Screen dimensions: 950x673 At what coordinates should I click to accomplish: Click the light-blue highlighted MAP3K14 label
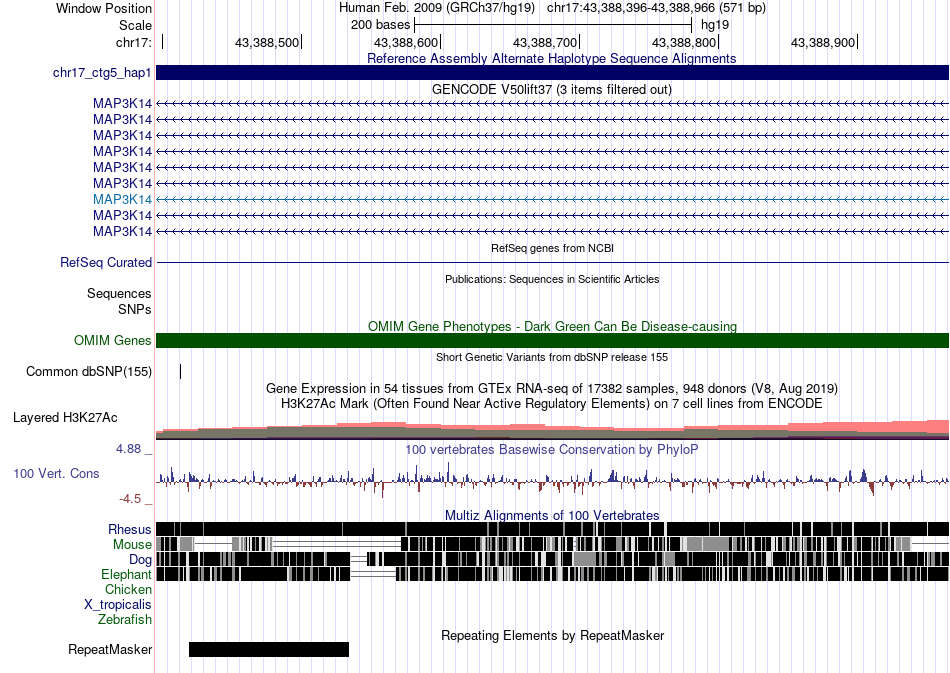[122, 199]
